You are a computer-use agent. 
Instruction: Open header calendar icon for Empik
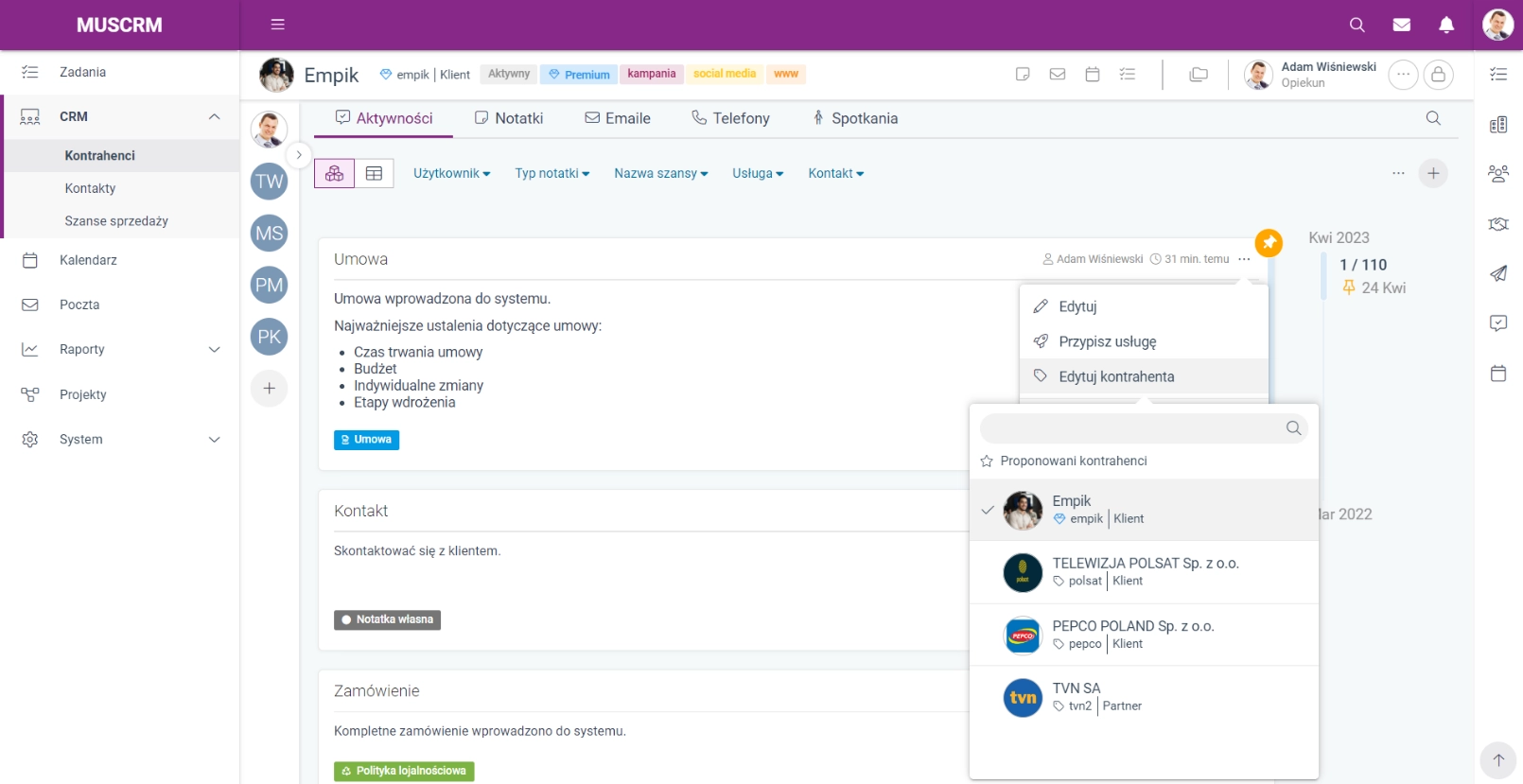[1093, 74]
